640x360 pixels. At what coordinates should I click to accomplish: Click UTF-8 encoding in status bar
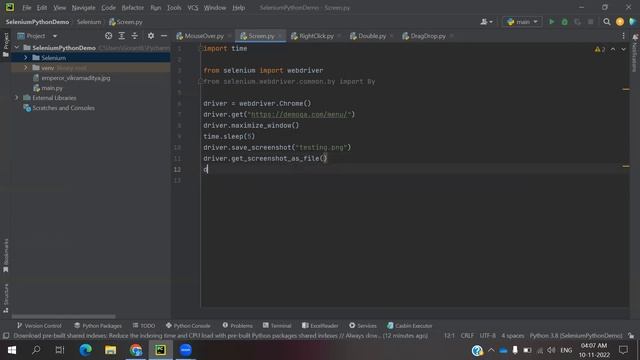coord(487,336)
